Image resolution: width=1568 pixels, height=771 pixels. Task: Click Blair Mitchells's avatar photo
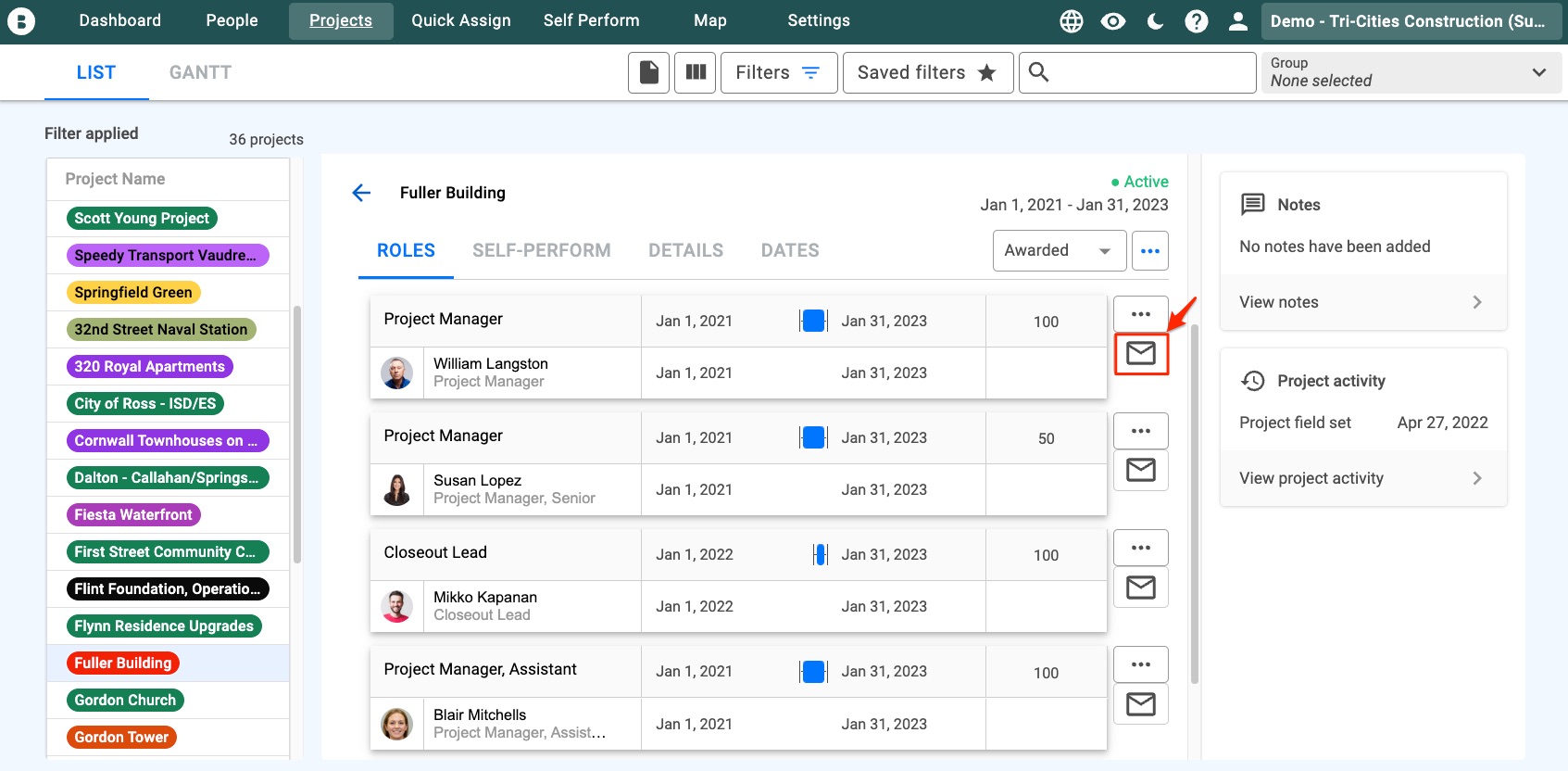pos(397,724)
